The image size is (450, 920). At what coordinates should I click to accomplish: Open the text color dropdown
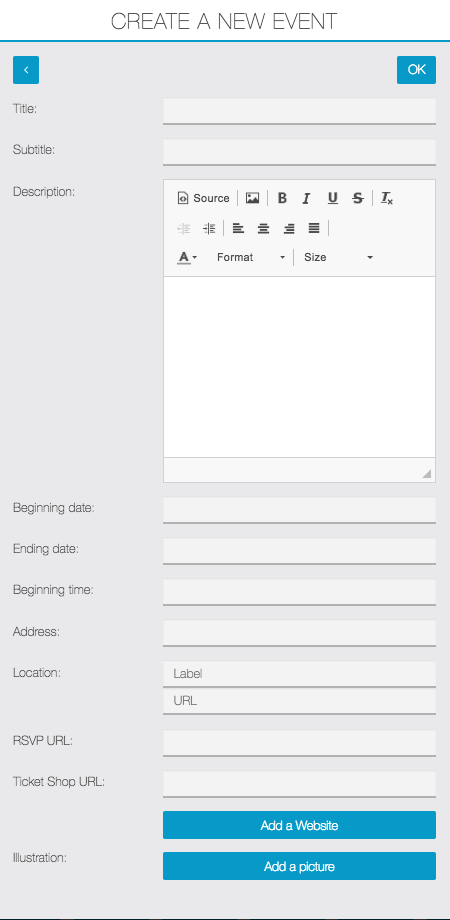click(x=187, y=257)
